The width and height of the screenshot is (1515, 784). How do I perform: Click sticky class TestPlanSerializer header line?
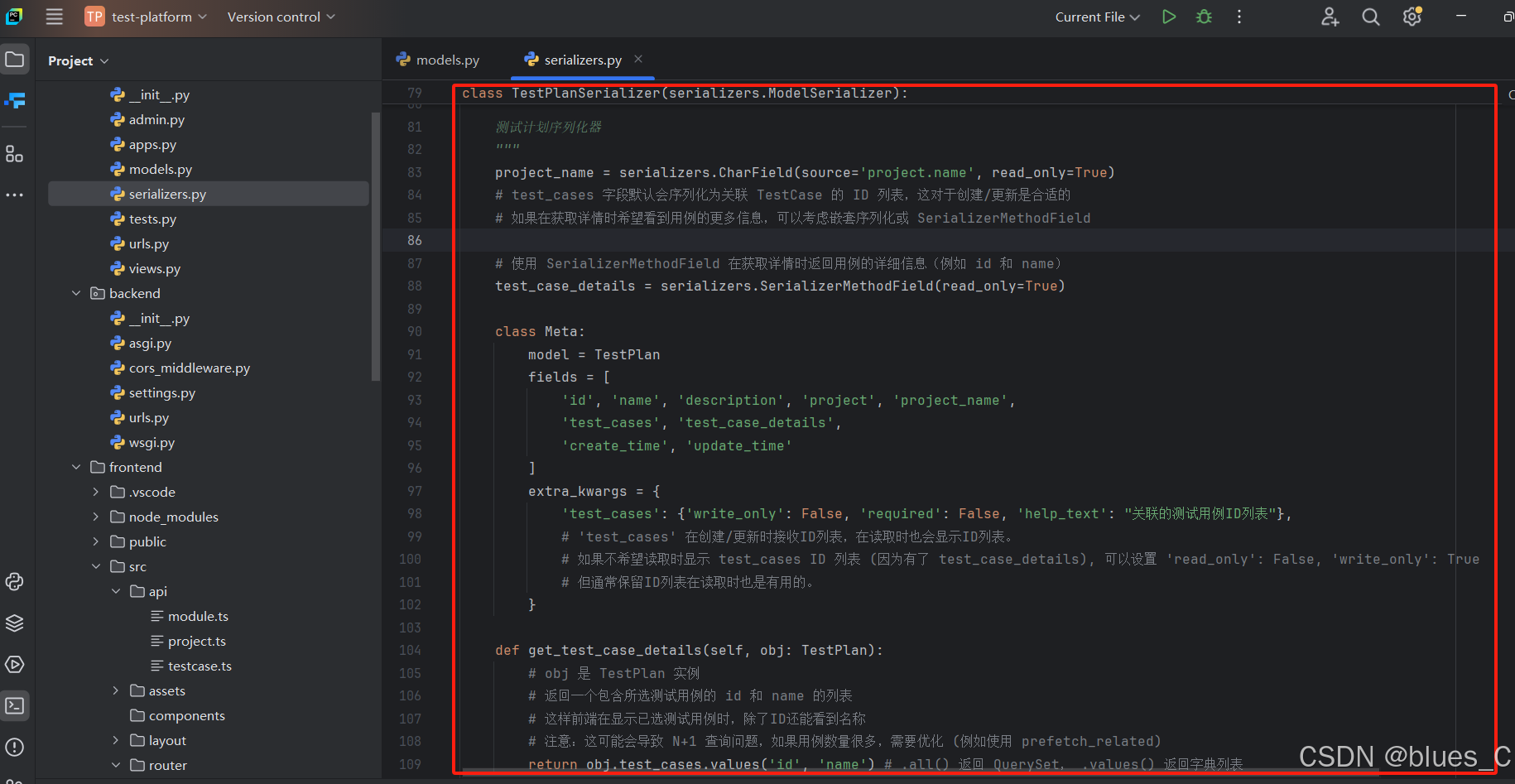click(x=685, y=93)
